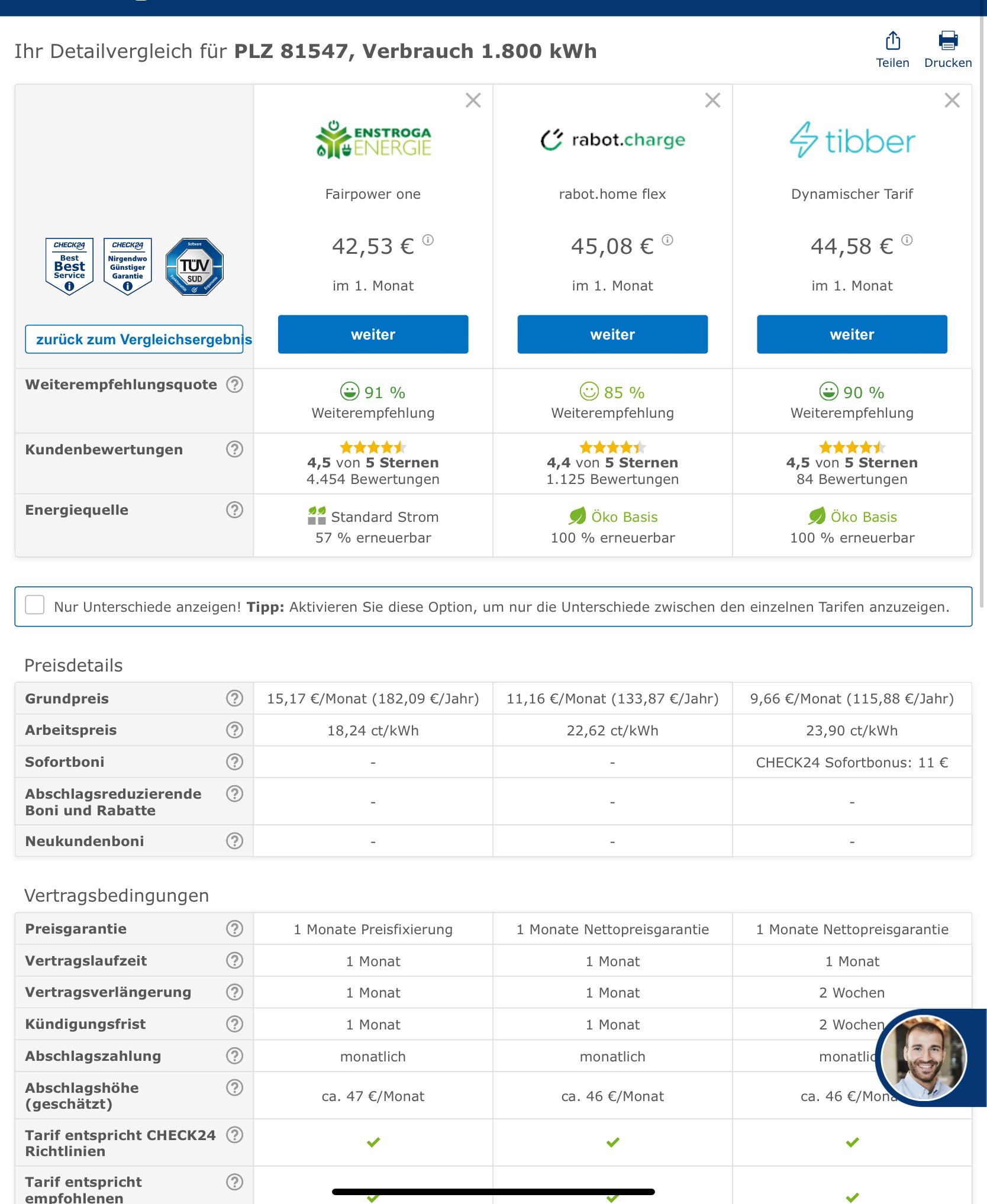The height and width of the screenshot is (1204, 987).
Task: Show price info for 42,53 € Fairpower one
Action: coord(428,240)
